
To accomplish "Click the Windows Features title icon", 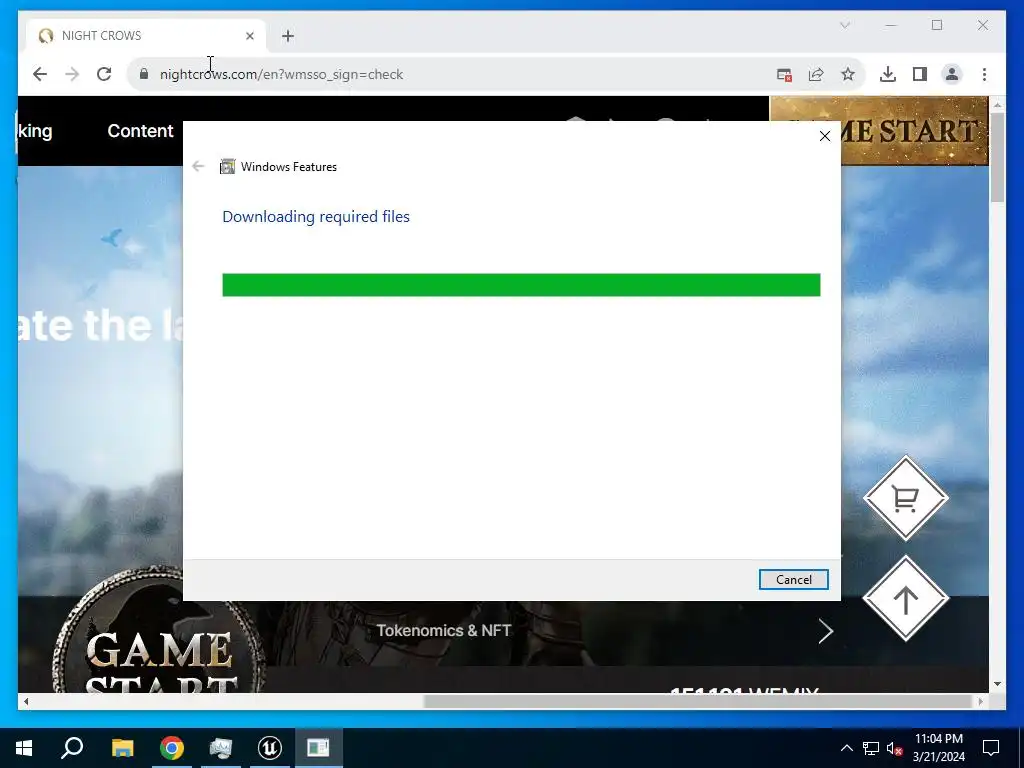I will (227, 167).
